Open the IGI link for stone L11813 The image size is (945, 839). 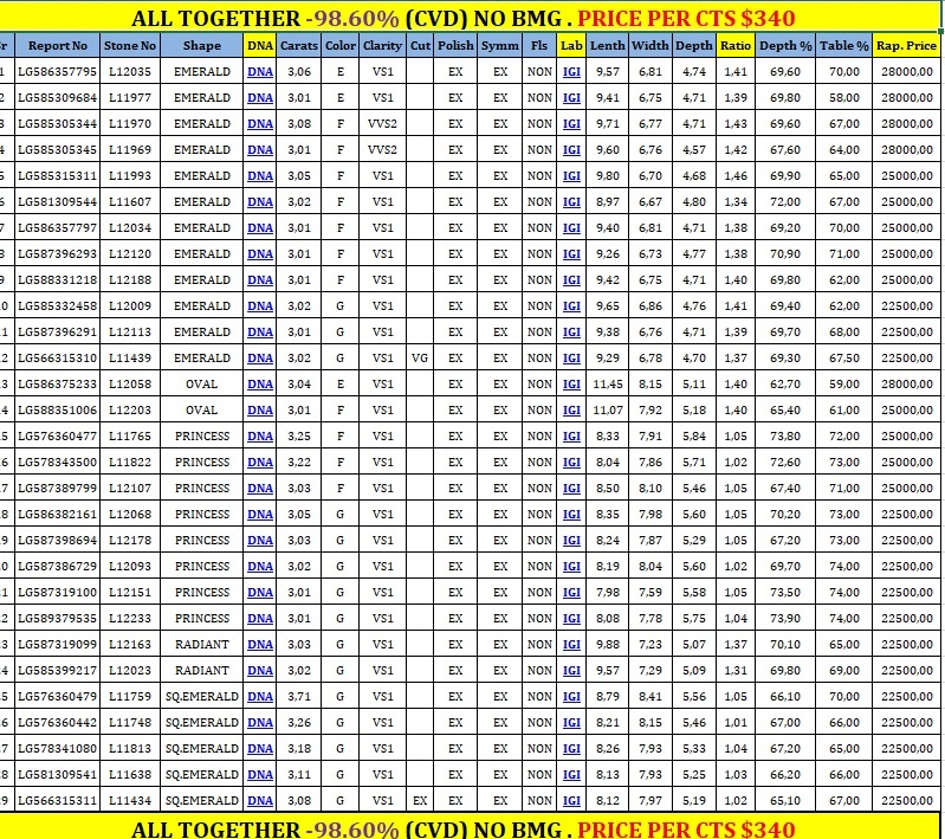coord(571,749)
